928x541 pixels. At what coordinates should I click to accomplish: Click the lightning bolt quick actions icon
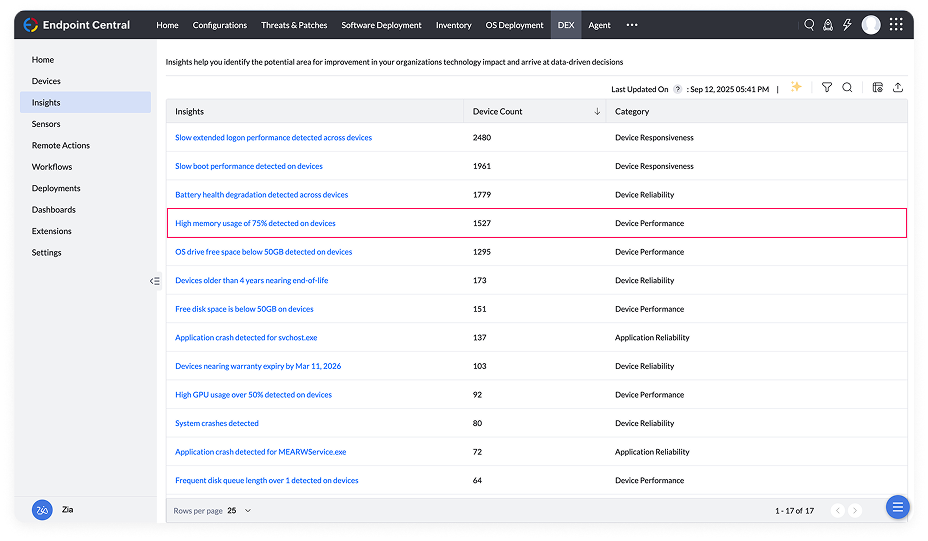(x=847, y=25)
